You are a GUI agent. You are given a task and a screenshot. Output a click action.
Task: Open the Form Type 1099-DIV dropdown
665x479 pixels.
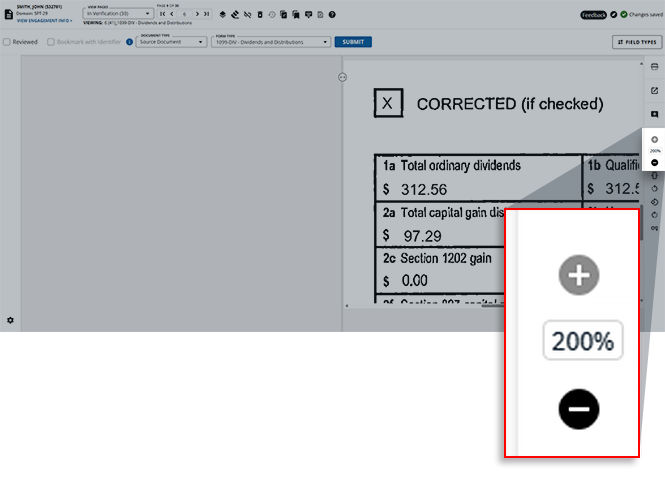coord(271,42)
